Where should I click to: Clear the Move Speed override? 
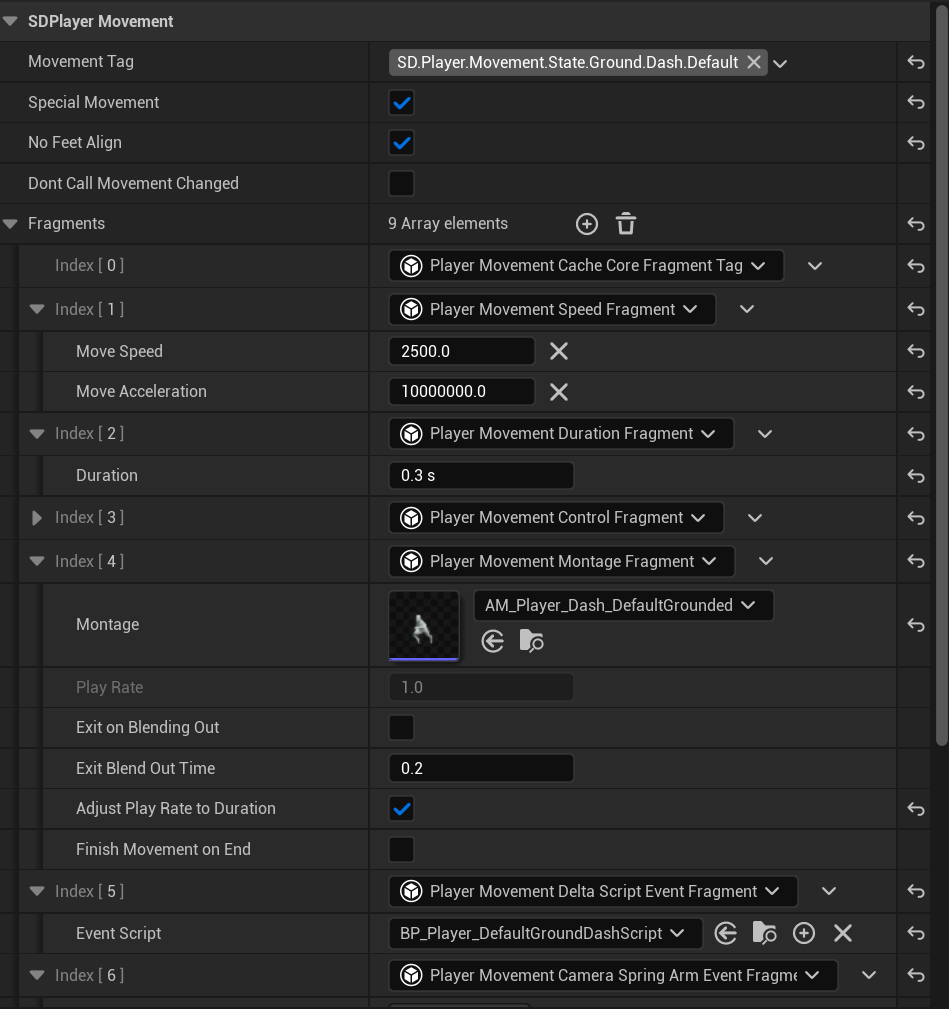(x=559, y=351)
